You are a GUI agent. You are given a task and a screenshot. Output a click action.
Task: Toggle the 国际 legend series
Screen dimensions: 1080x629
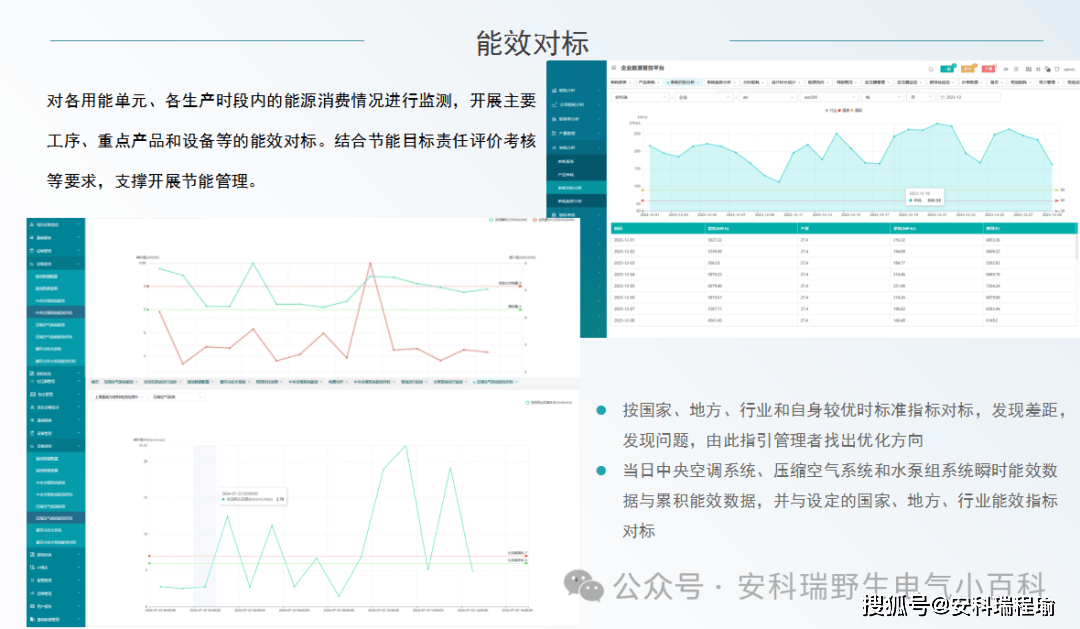[856, 110]
